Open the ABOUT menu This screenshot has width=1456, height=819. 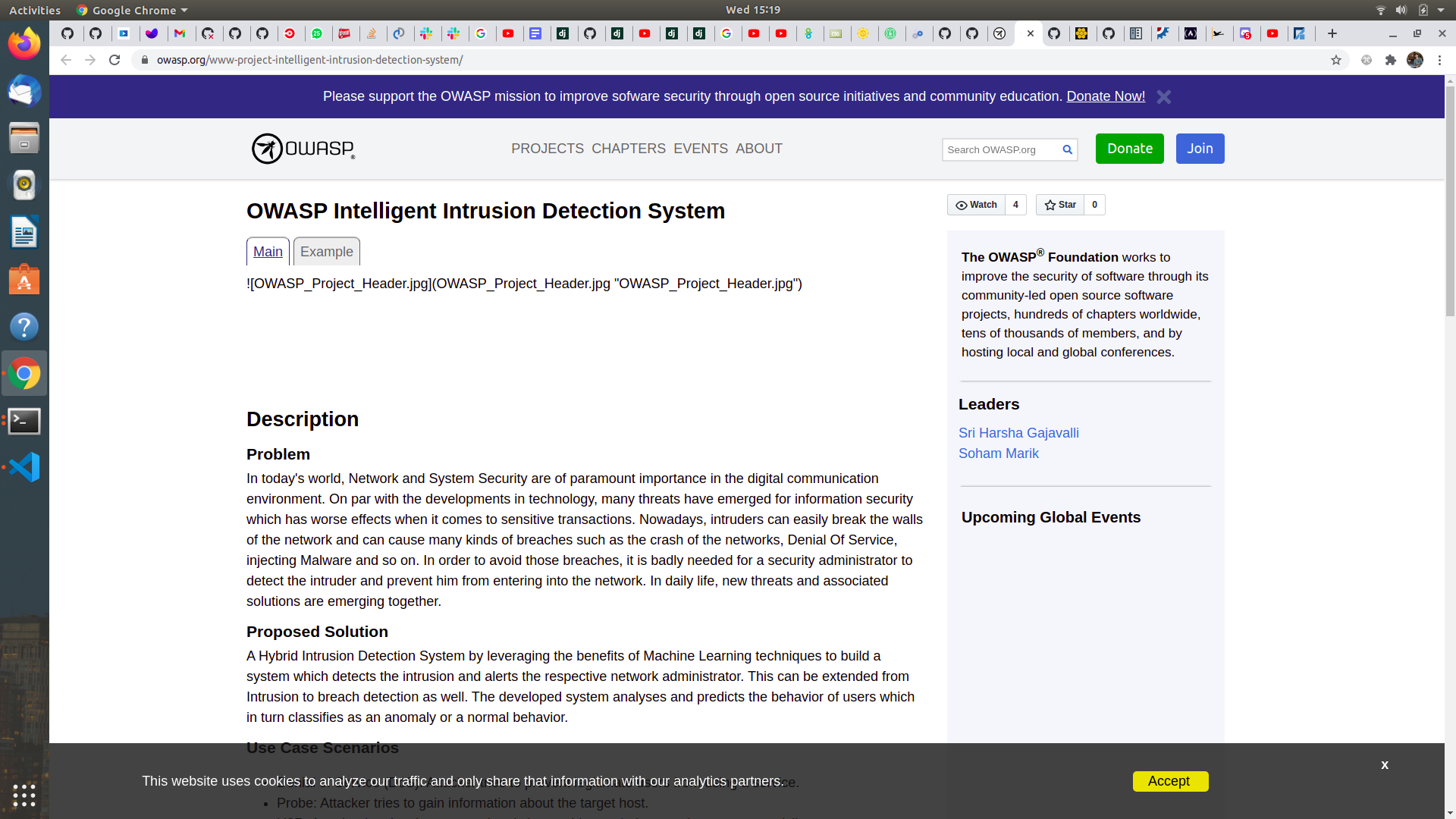[x=759, y=149]
